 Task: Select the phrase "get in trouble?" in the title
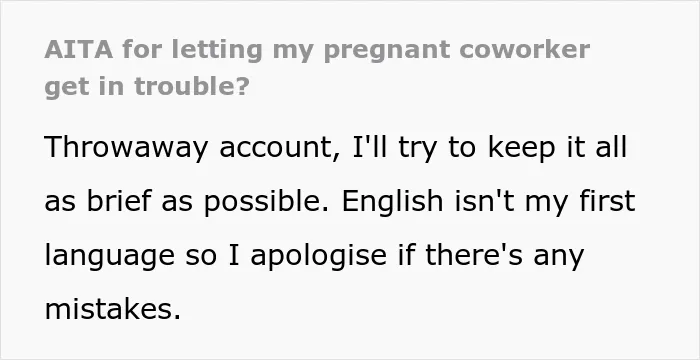point(147,87)
